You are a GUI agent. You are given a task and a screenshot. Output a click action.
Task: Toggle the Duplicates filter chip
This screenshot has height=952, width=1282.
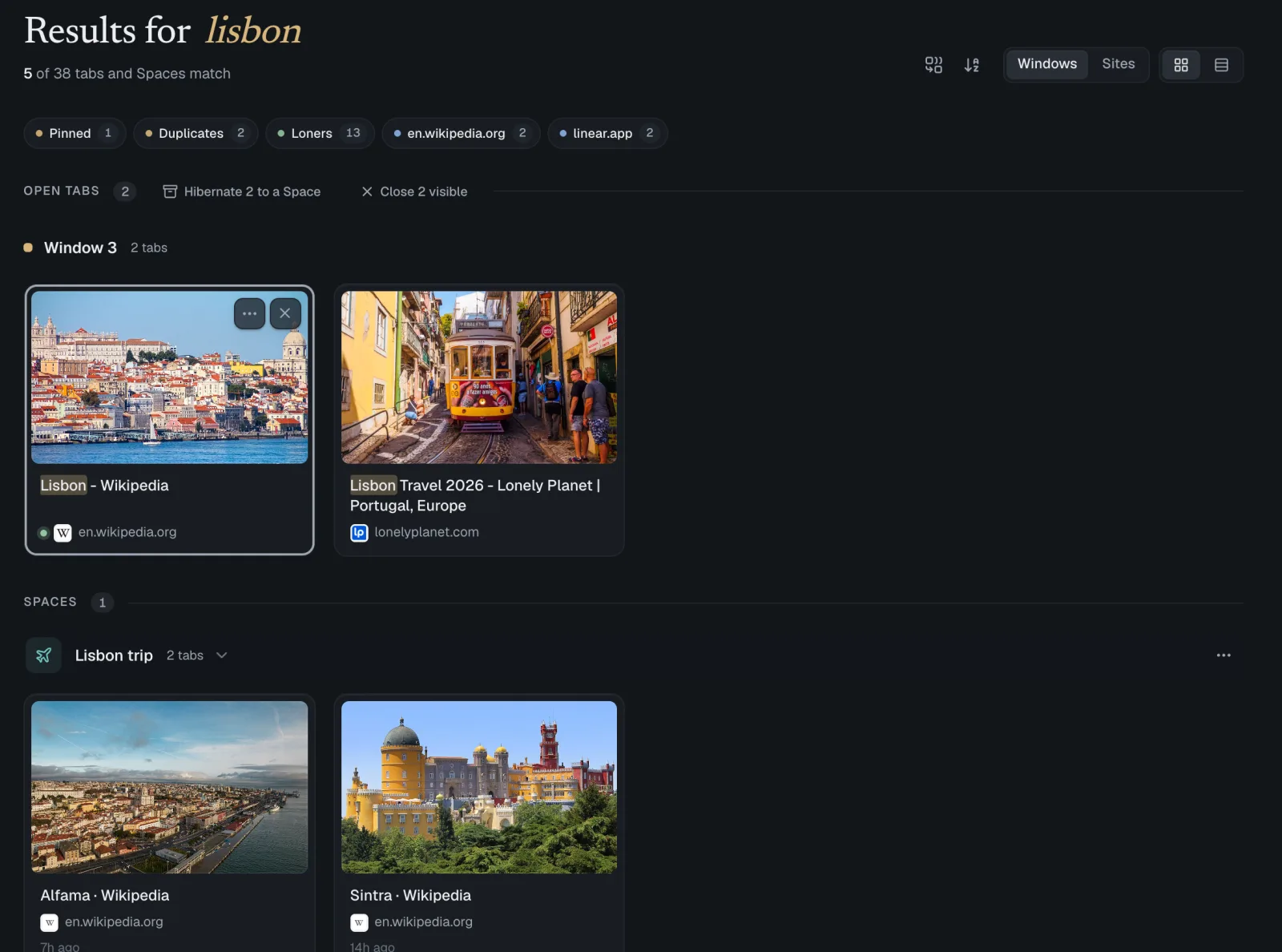point(196,133)
